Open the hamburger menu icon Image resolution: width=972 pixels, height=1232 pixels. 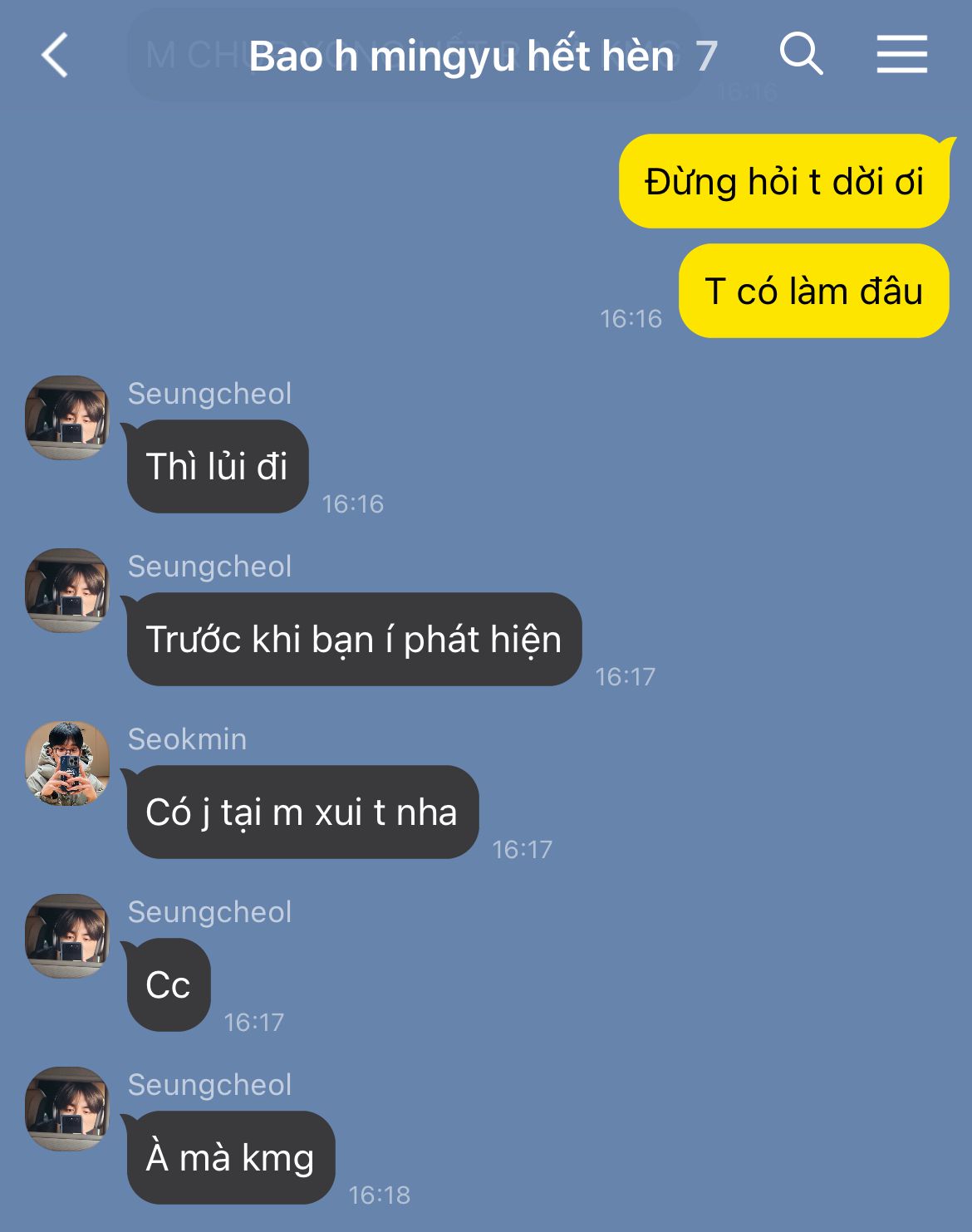pyautogui.click(x=902, y=54)
